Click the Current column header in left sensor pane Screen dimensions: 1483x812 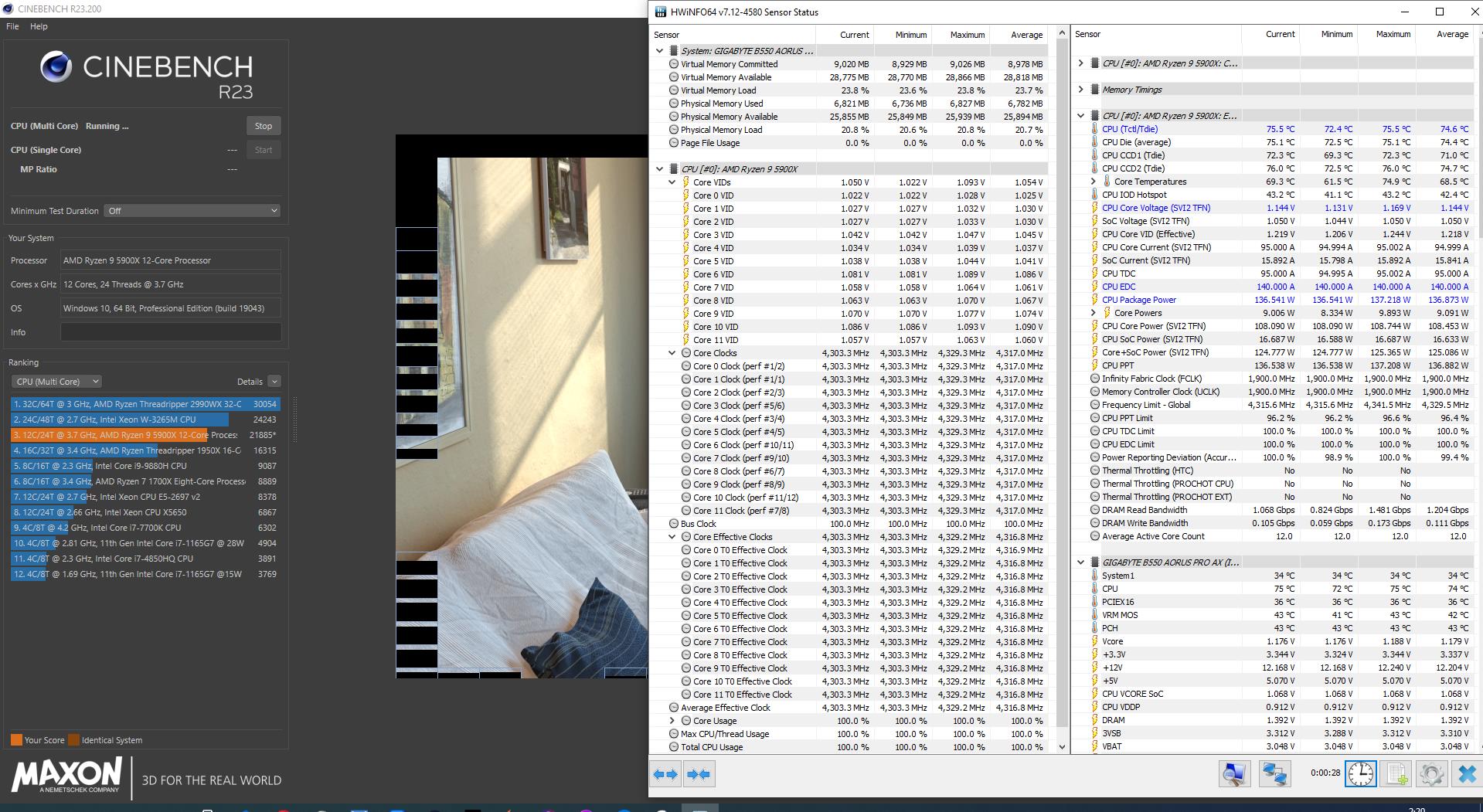tap(845, 35)
